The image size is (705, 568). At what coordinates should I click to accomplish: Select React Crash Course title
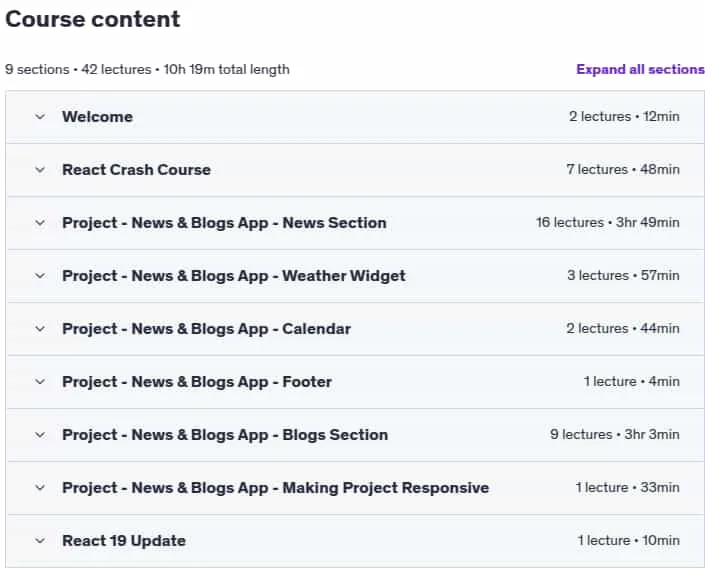(136, 170)
